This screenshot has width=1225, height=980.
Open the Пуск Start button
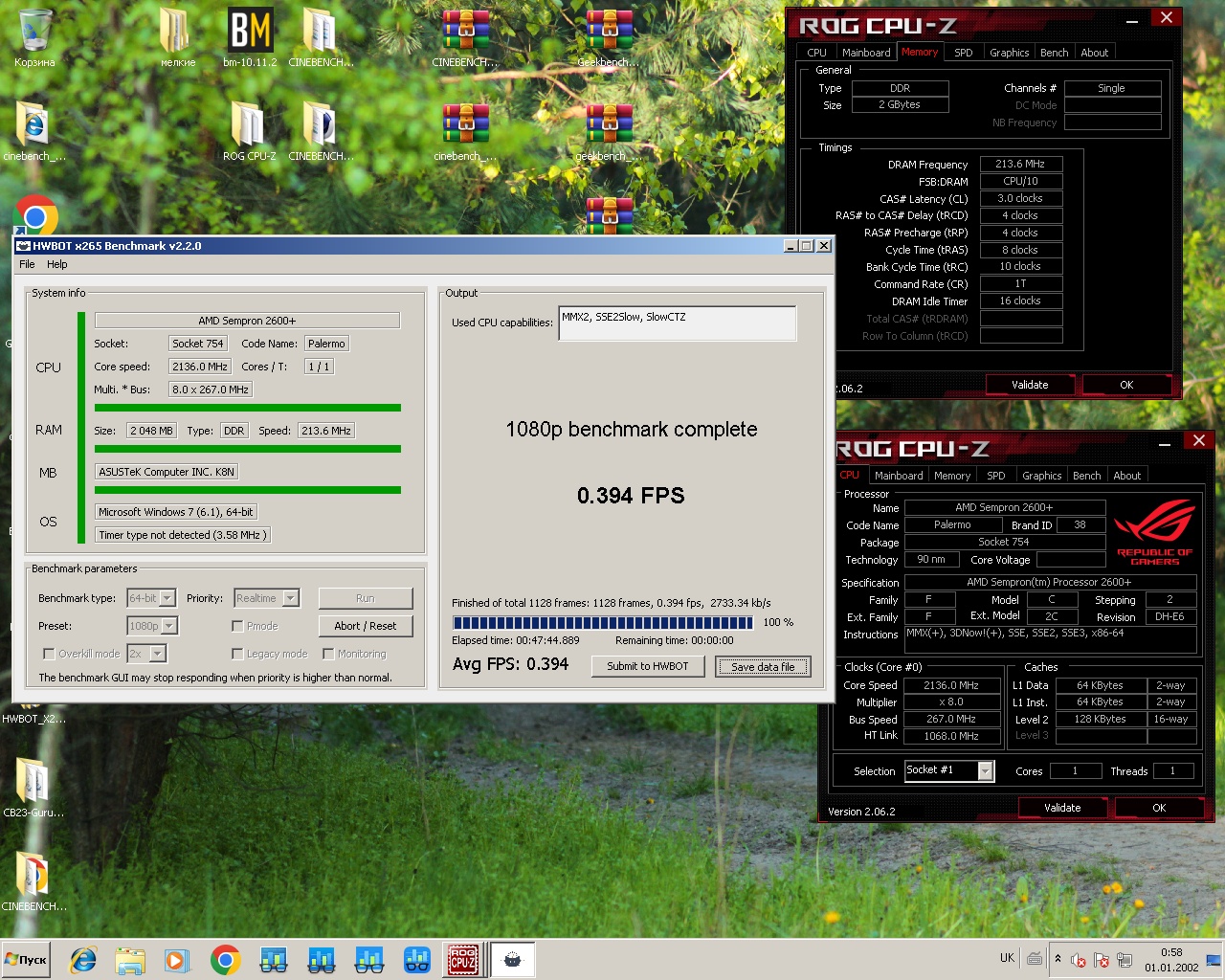click(27, 960)
